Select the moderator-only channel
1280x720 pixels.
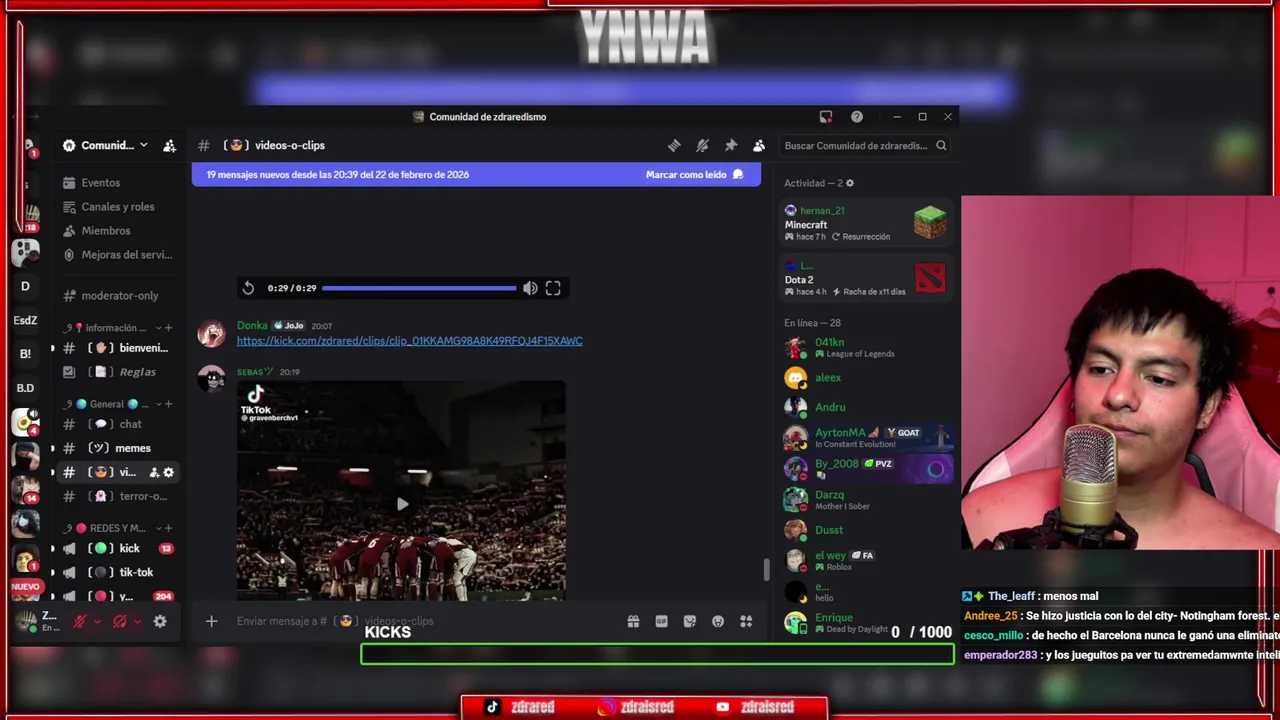tap(118, 296)
